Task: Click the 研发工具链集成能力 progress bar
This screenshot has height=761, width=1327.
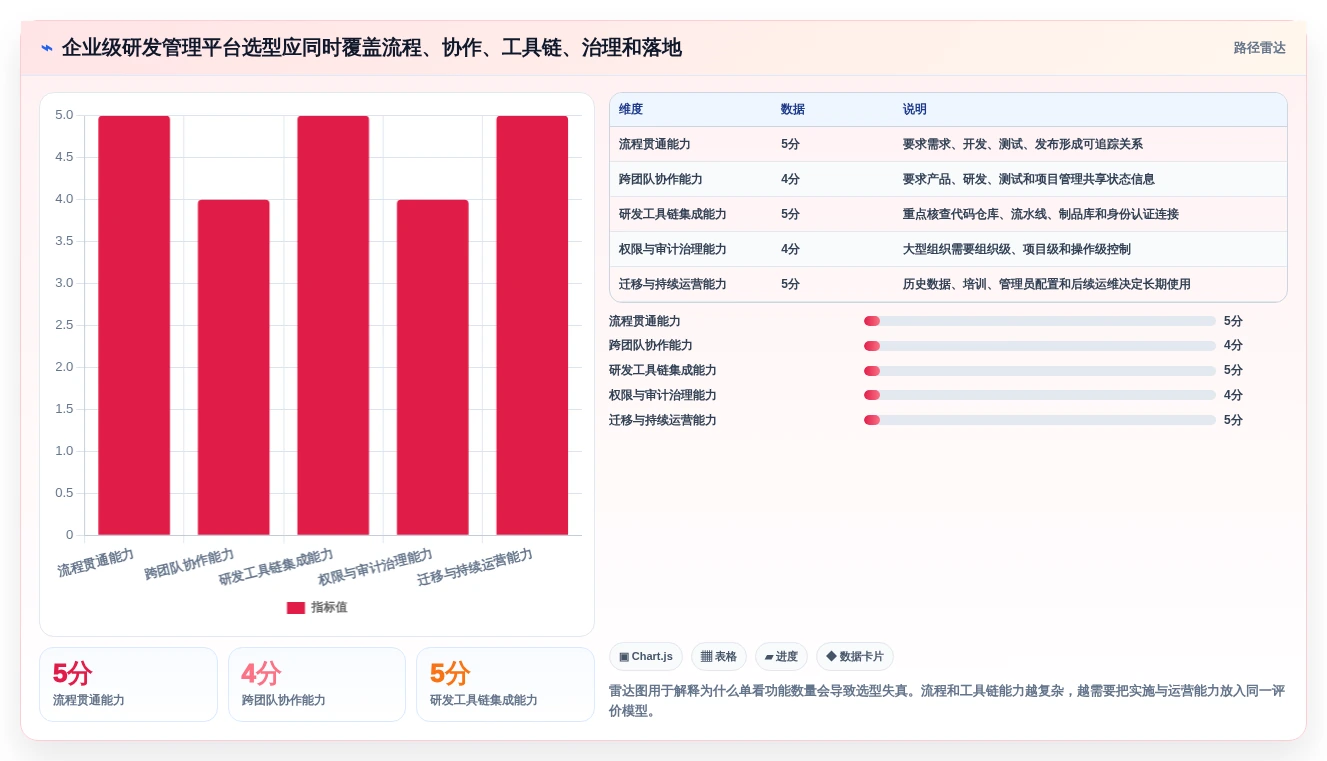Action: coord(1040,371)
